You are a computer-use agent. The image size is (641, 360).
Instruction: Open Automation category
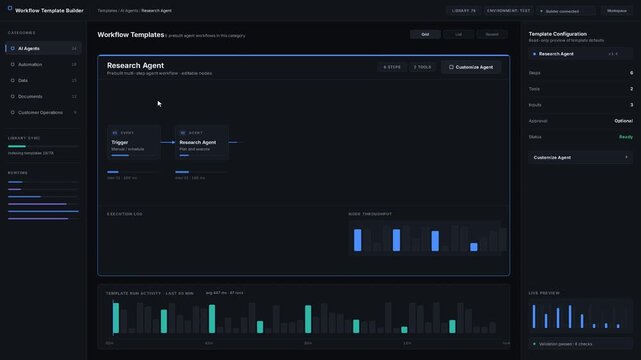(43, 64)
